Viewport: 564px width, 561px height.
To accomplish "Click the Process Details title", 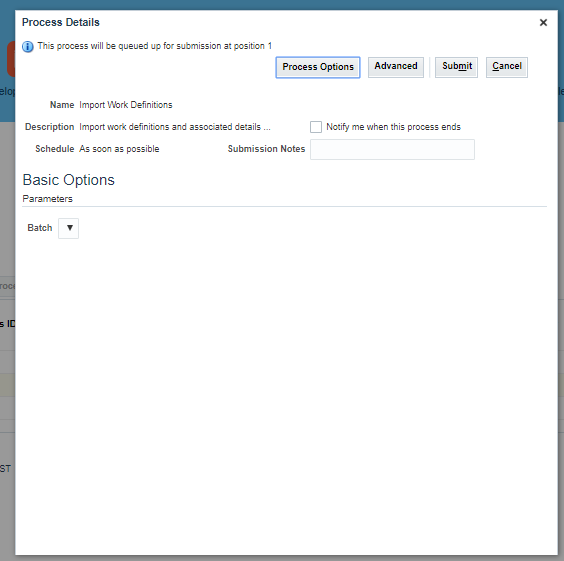I will click(x=61, y=22).
